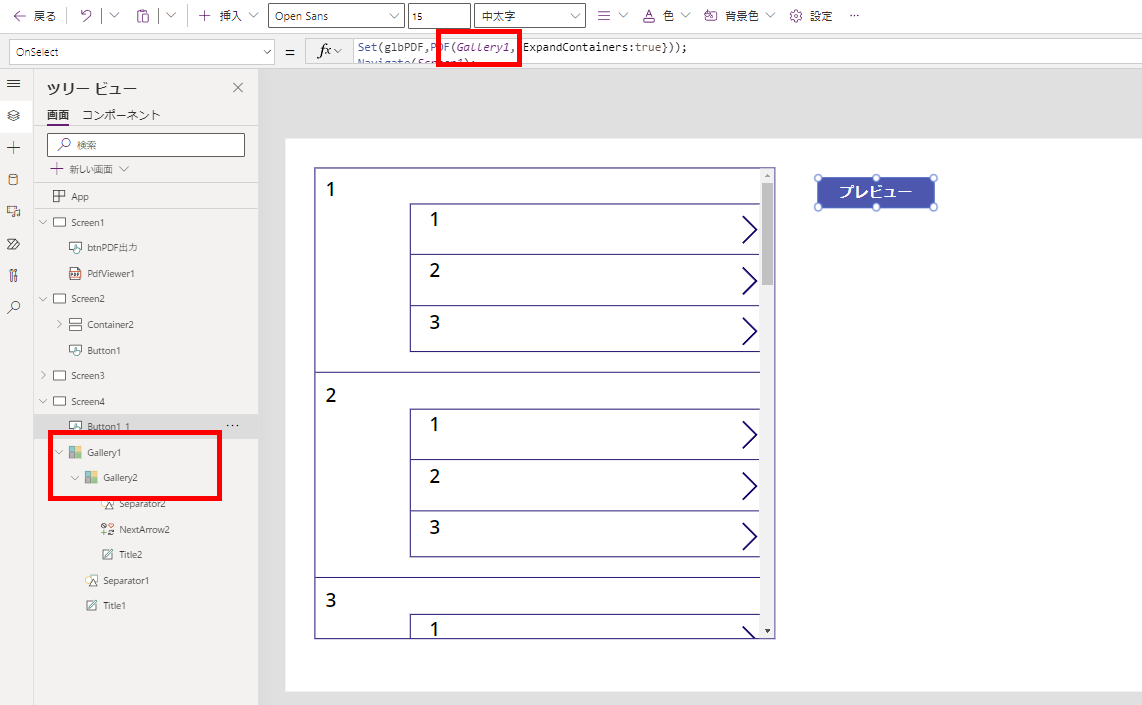Open the Insert panel with plus icon

(x=14, y=147)
